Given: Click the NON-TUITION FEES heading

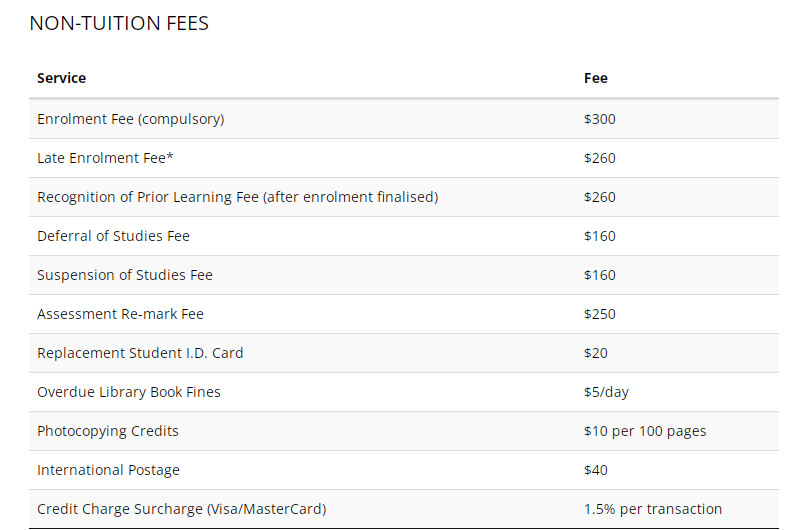Looking at the screenshot, I should (x=119, y=23).
